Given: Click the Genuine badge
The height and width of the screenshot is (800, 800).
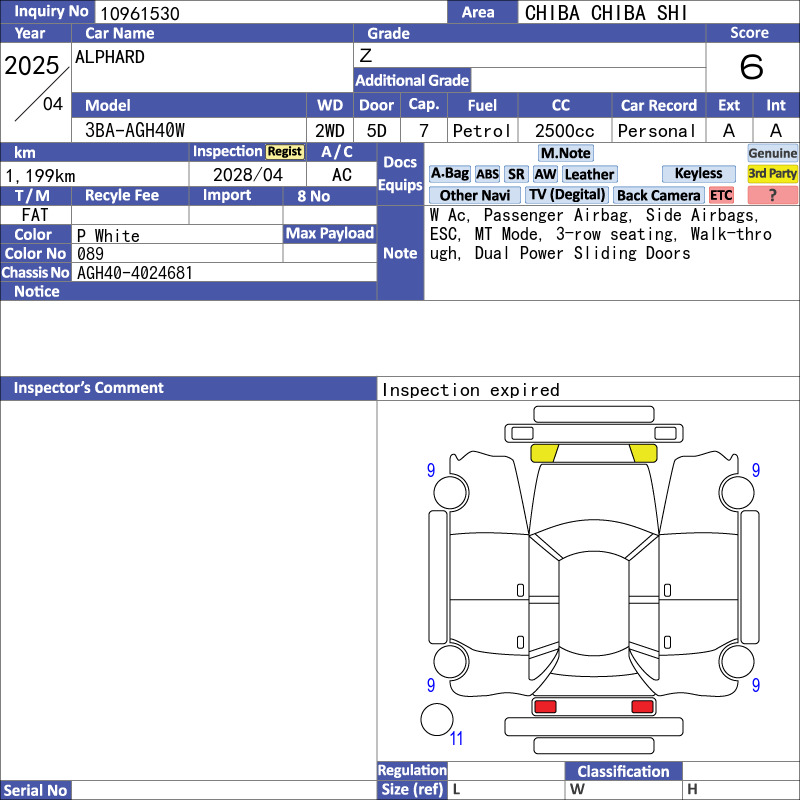Looking at the screenshot, I should click(772, 153).
